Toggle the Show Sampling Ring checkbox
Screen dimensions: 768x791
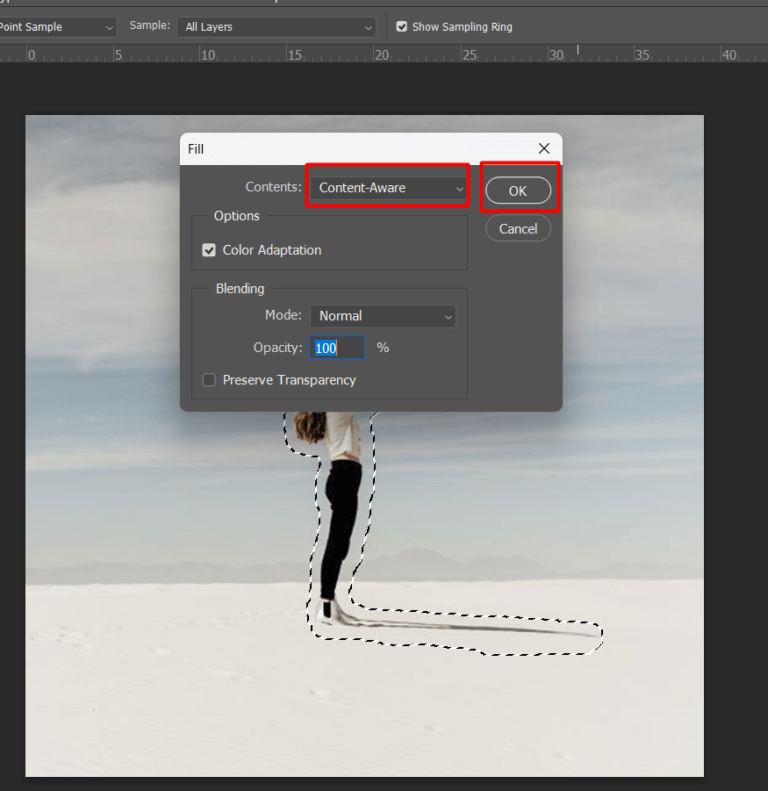[x=402, y=27]
